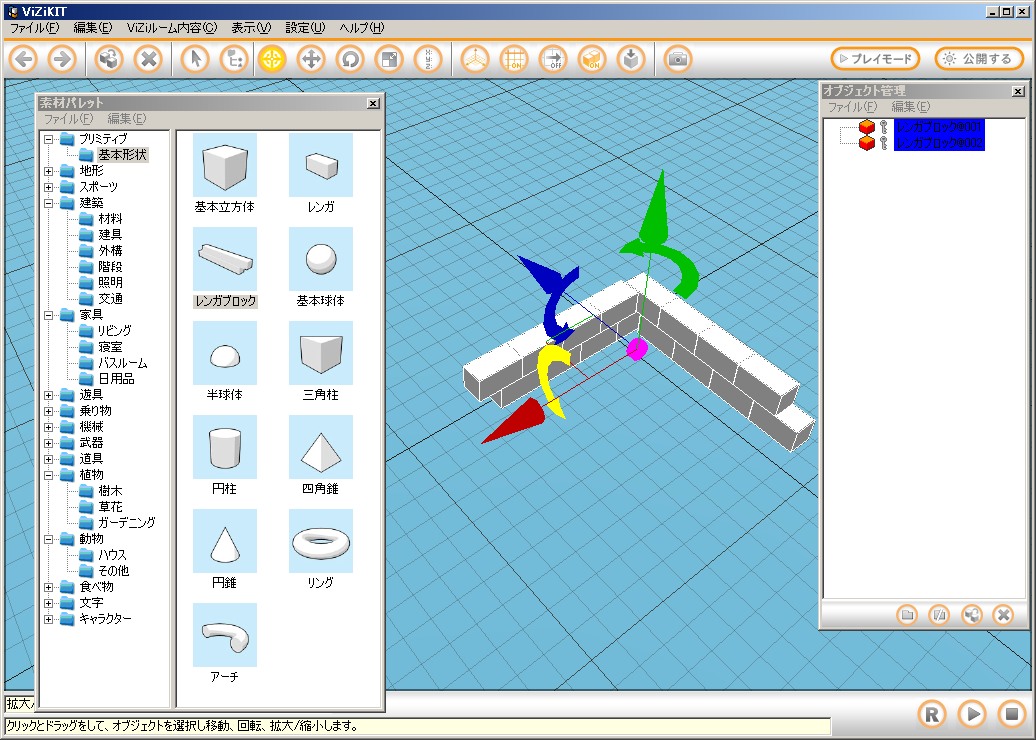The height and width of the screenshot is (740, 1036).
Task: Open the ヘルプ(H) menu
Action: (361, 28)
